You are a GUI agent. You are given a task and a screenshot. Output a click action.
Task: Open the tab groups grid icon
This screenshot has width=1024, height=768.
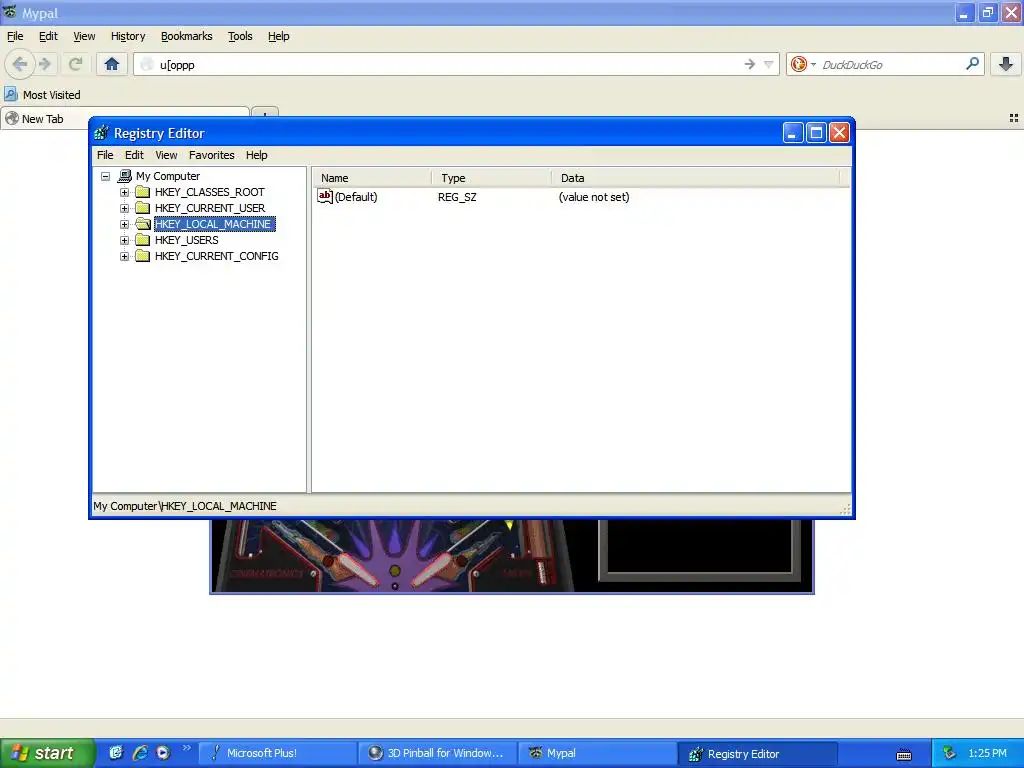tap(1014, 118)
